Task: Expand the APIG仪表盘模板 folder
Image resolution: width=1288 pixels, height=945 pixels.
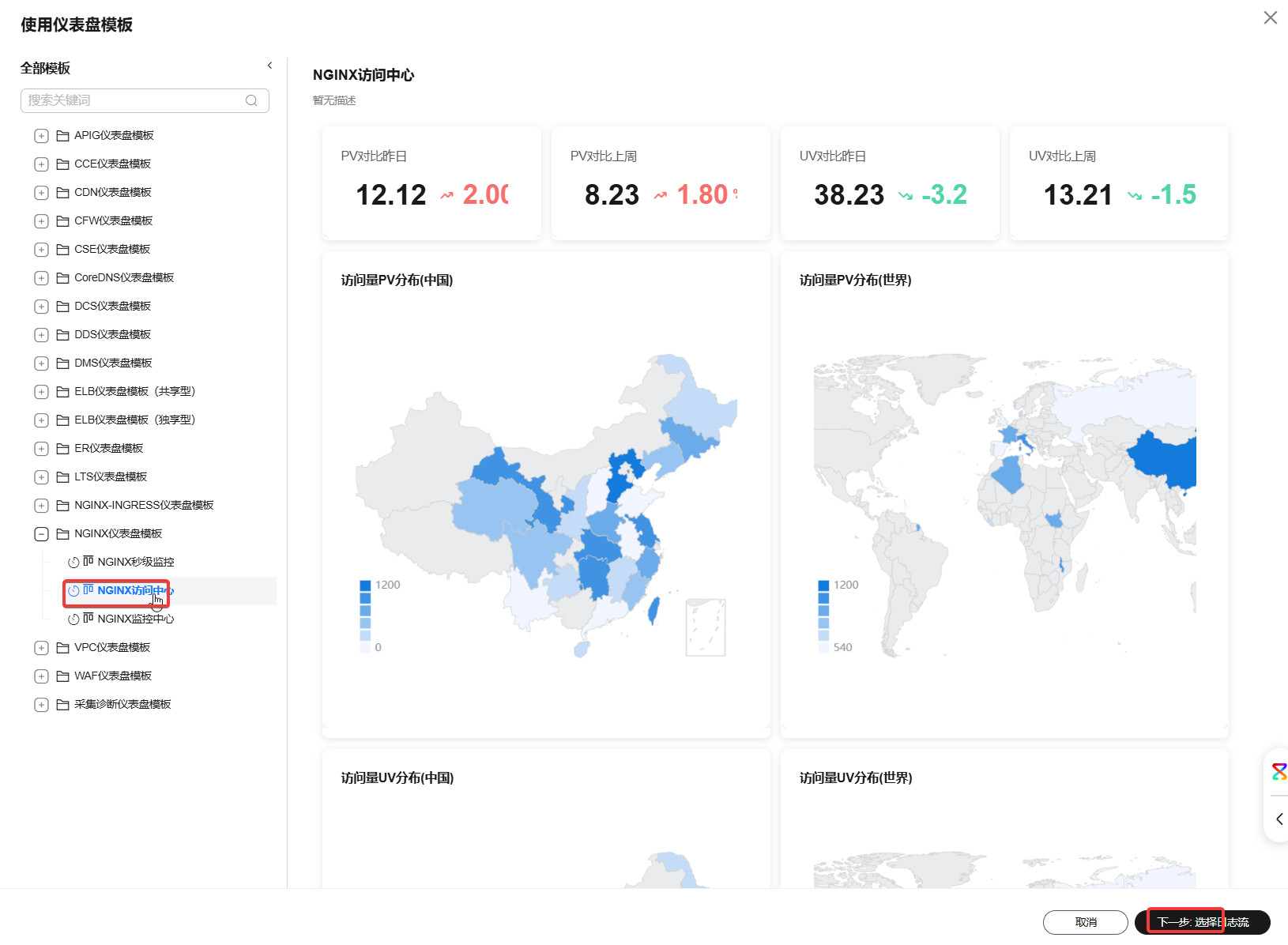Action: (42, 136)
